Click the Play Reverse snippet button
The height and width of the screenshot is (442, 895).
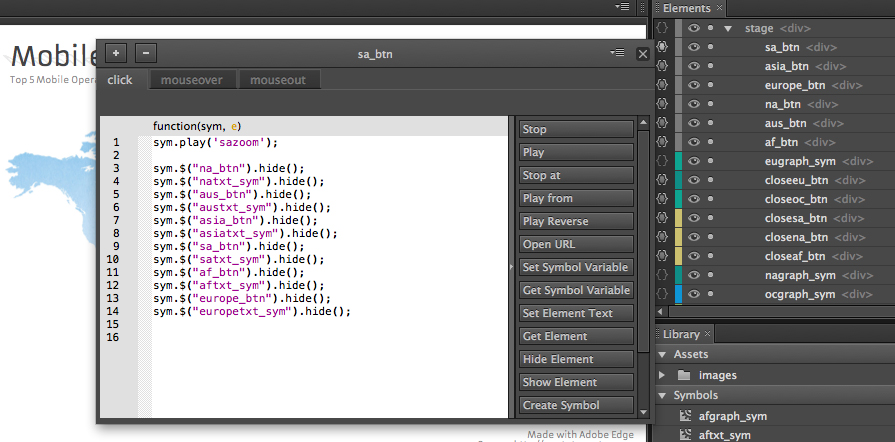[x=576, y=221]
